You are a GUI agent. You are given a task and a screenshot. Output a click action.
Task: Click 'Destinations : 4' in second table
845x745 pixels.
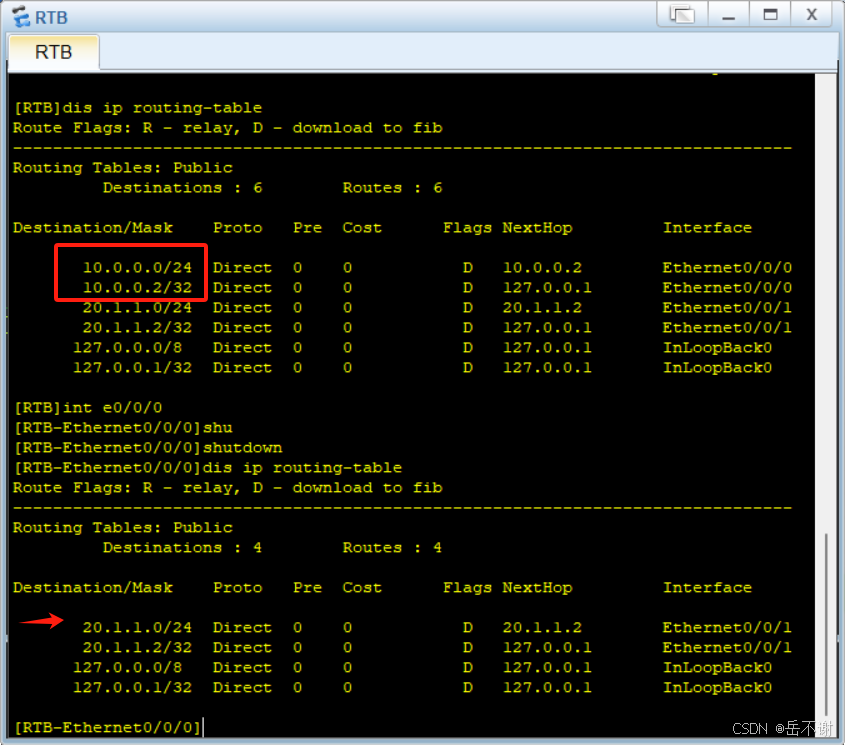pos(183,548)
